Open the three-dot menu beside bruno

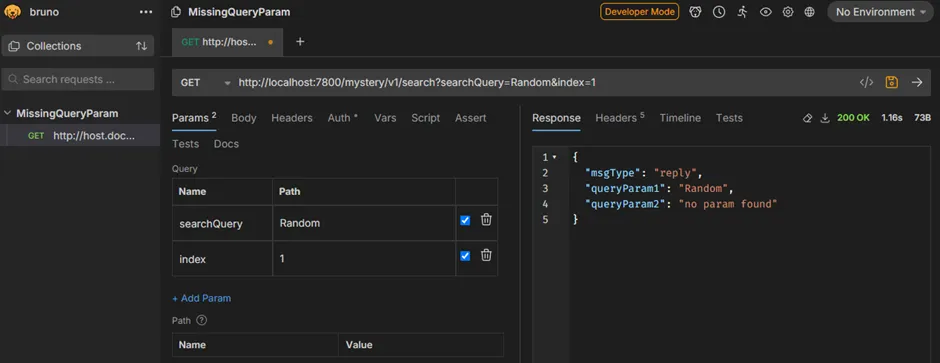coord(146,12)
